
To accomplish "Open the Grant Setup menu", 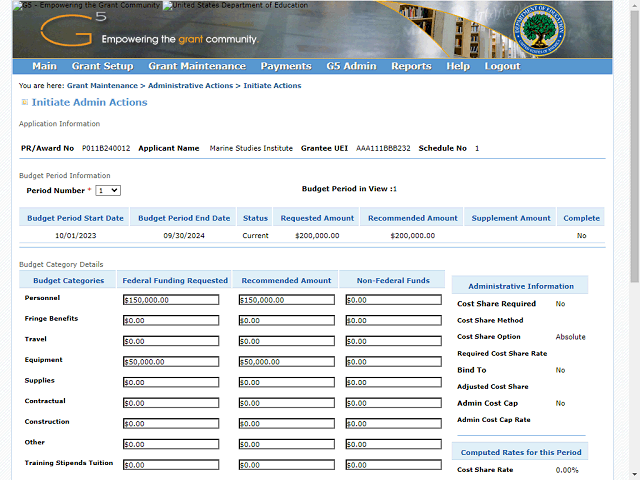I will pyautogui.click(x=102, y=67).
